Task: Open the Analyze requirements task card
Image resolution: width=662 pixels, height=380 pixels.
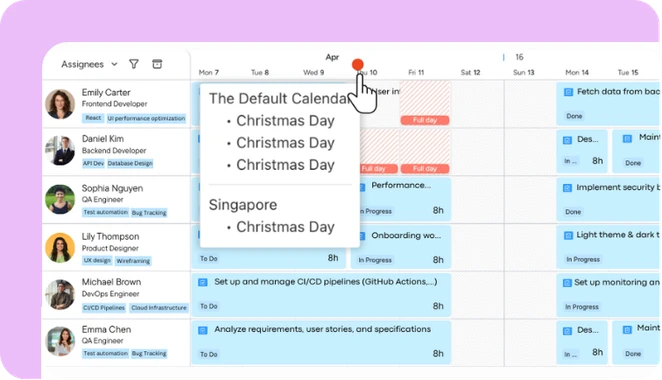Action: click(321, 342)
